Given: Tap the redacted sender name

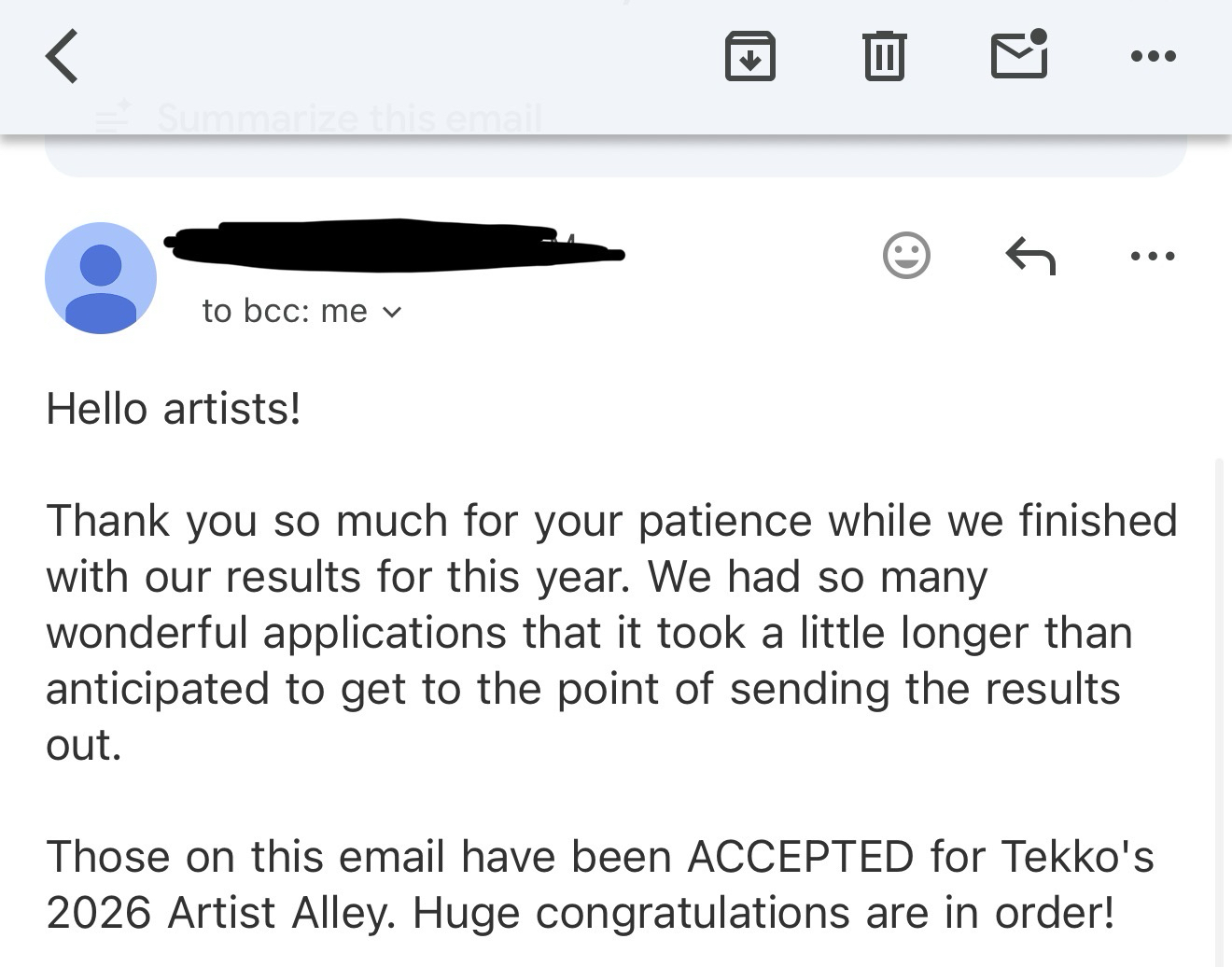Looking at the screenshot, I should tap(392, 245).
